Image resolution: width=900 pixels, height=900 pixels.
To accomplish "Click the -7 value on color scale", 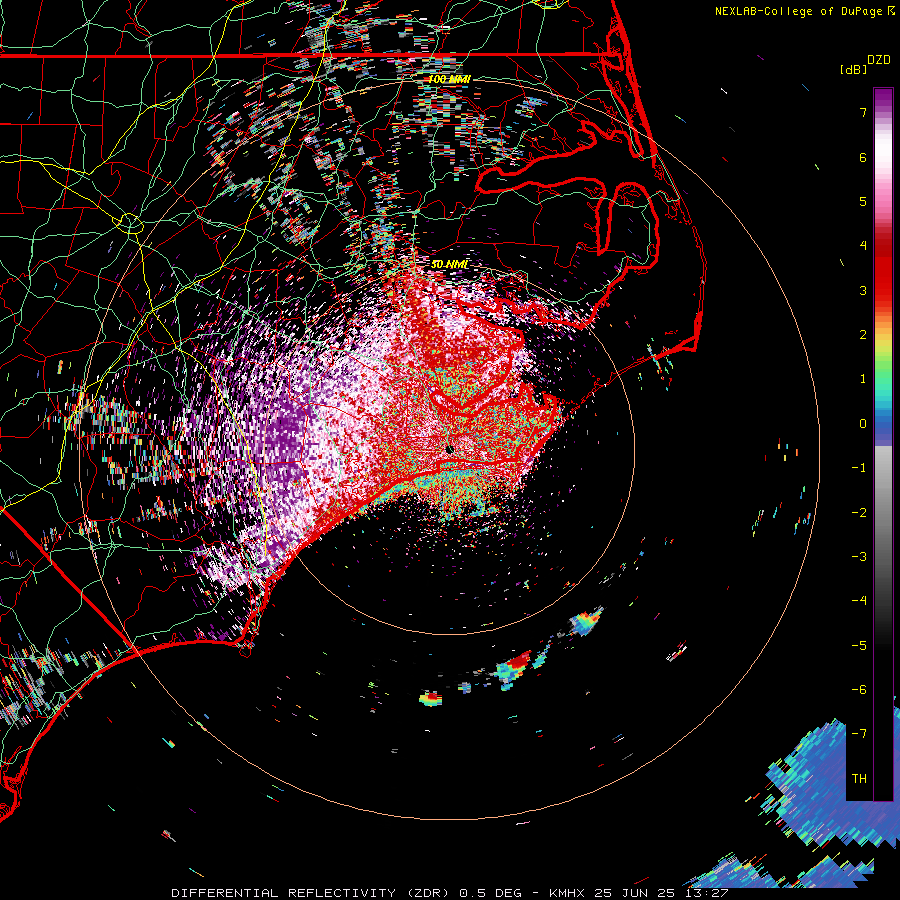I will tap(859, 734).
